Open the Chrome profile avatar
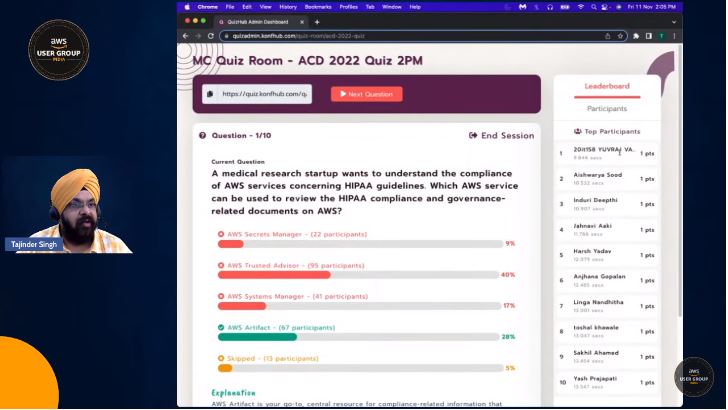The width and height of the screenshot is (728, 410). point(662,36)
